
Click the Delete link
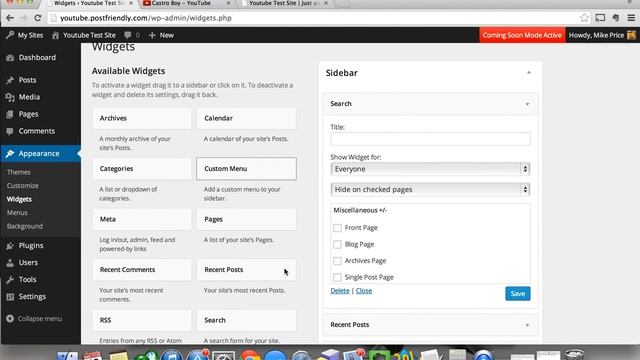(x=340, y=291)
